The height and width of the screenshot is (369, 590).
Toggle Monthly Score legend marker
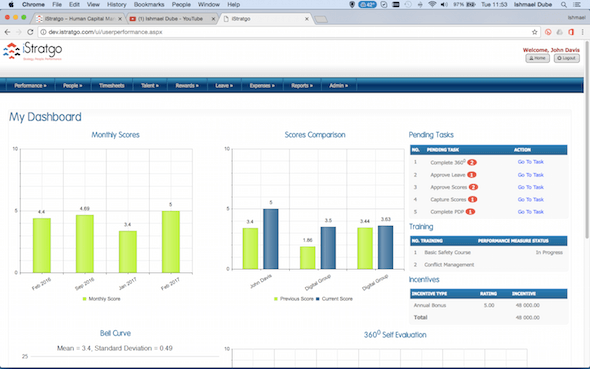pyautogui.click(x=85, y=299)
